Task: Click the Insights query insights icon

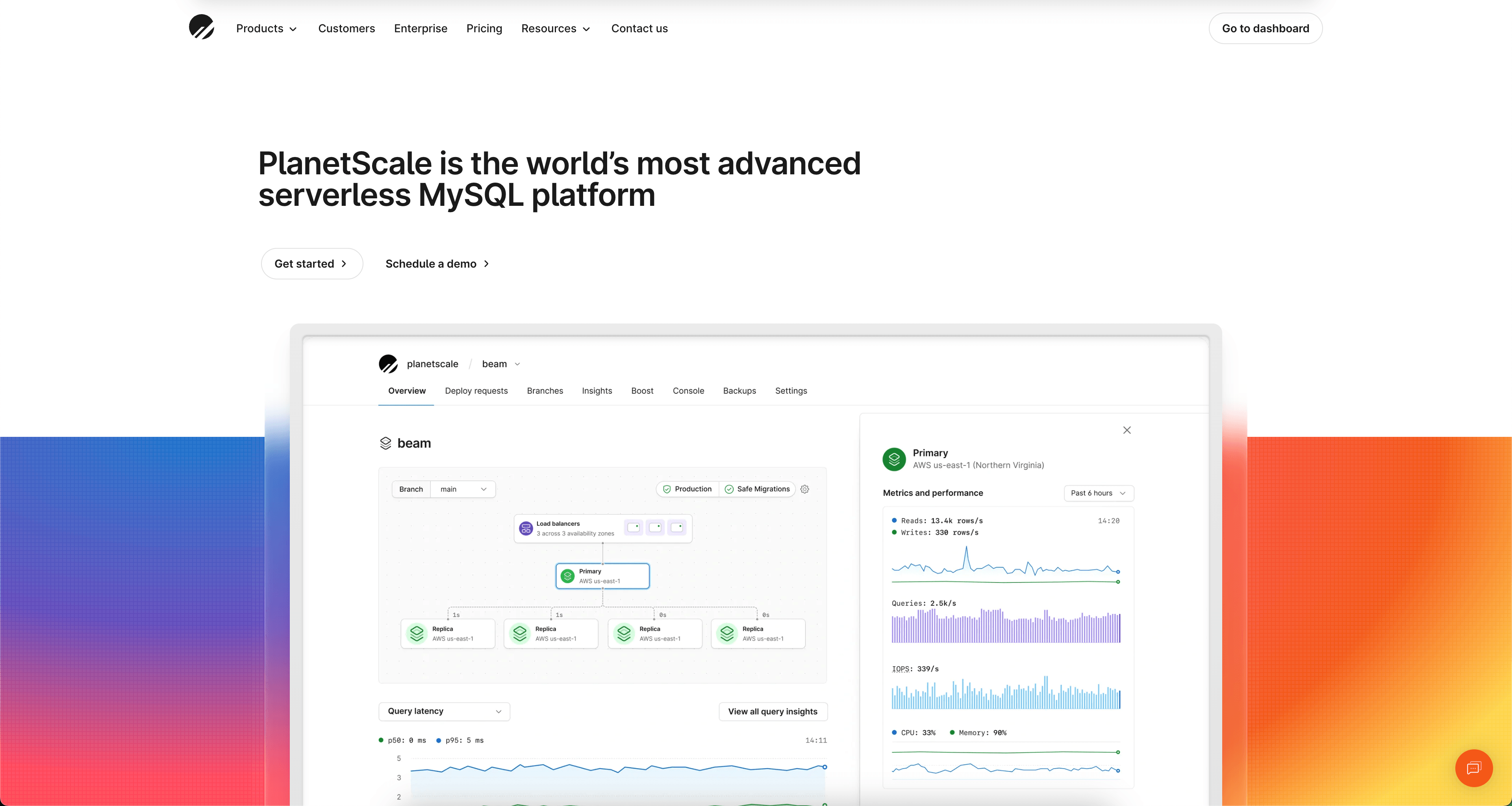Action: coord(596,390)
